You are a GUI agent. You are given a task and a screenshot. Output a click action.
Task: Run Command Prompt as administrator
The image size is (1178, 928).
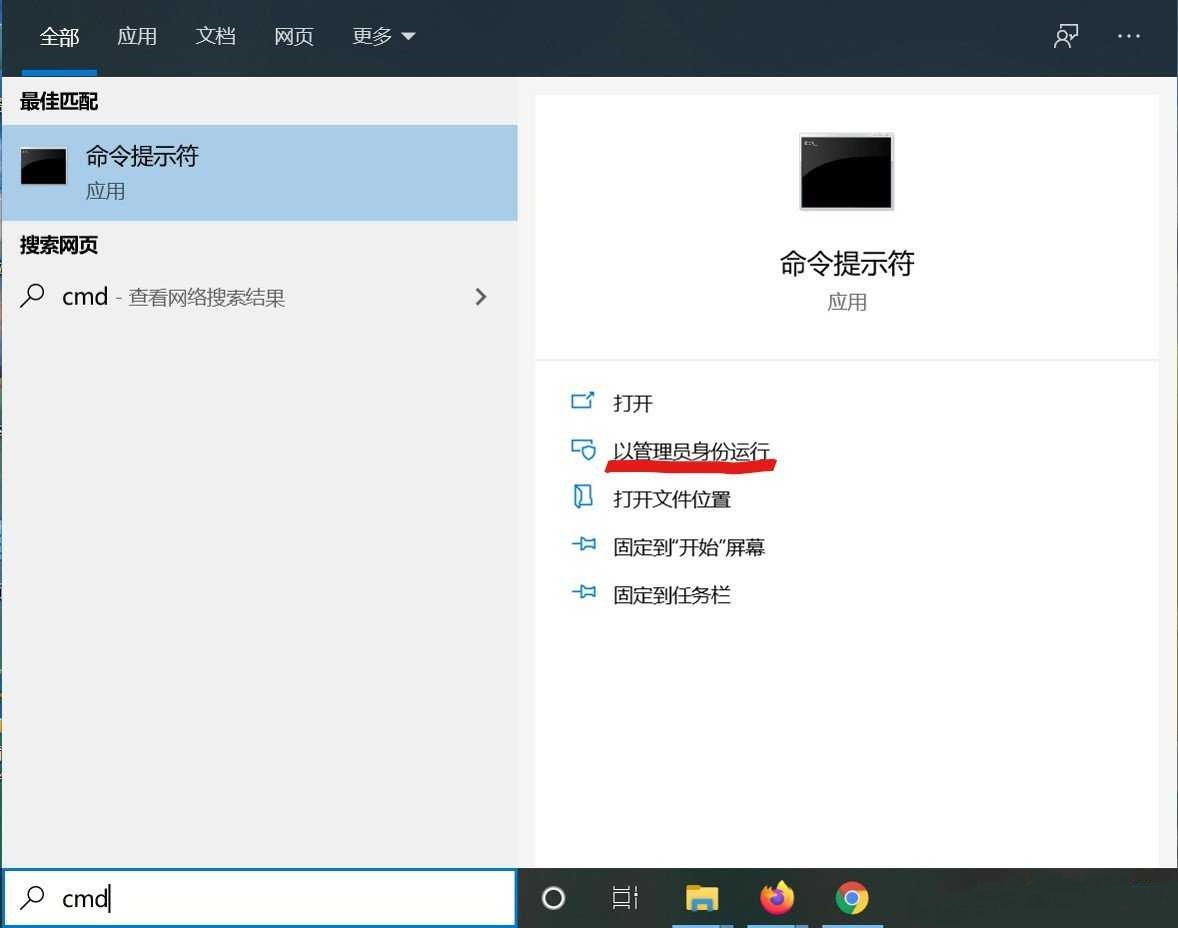tap(690, 450)
